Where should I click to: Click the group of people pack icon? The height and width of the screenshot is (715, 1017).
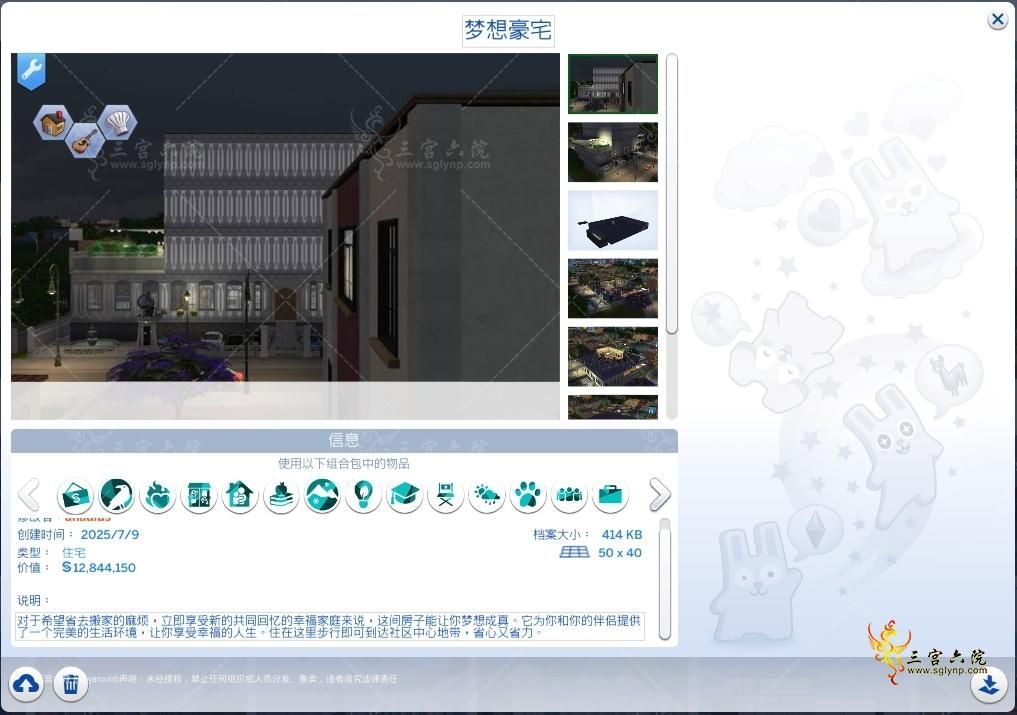pos(569,496)
